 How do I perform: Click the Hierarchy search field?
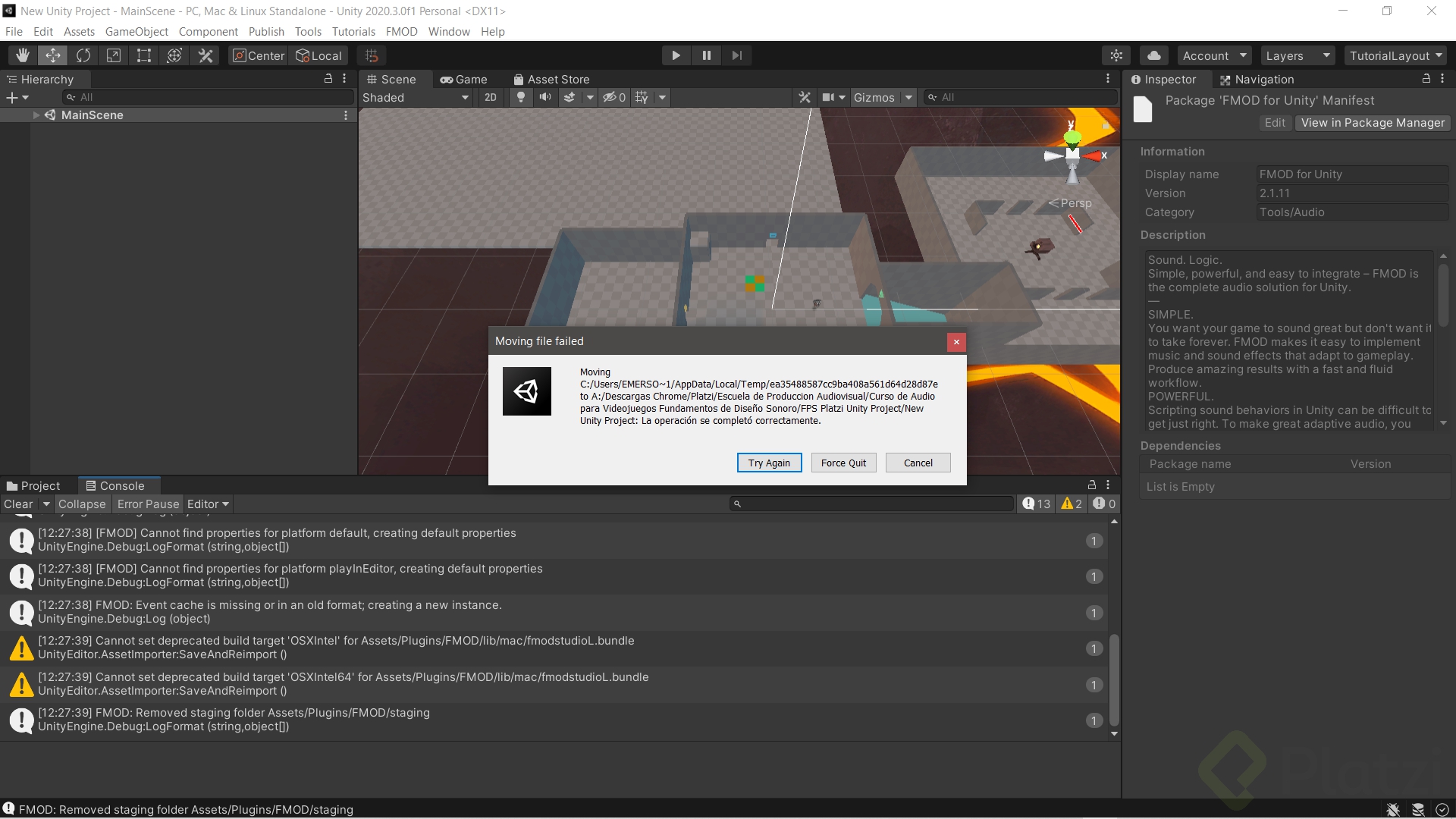208,97
